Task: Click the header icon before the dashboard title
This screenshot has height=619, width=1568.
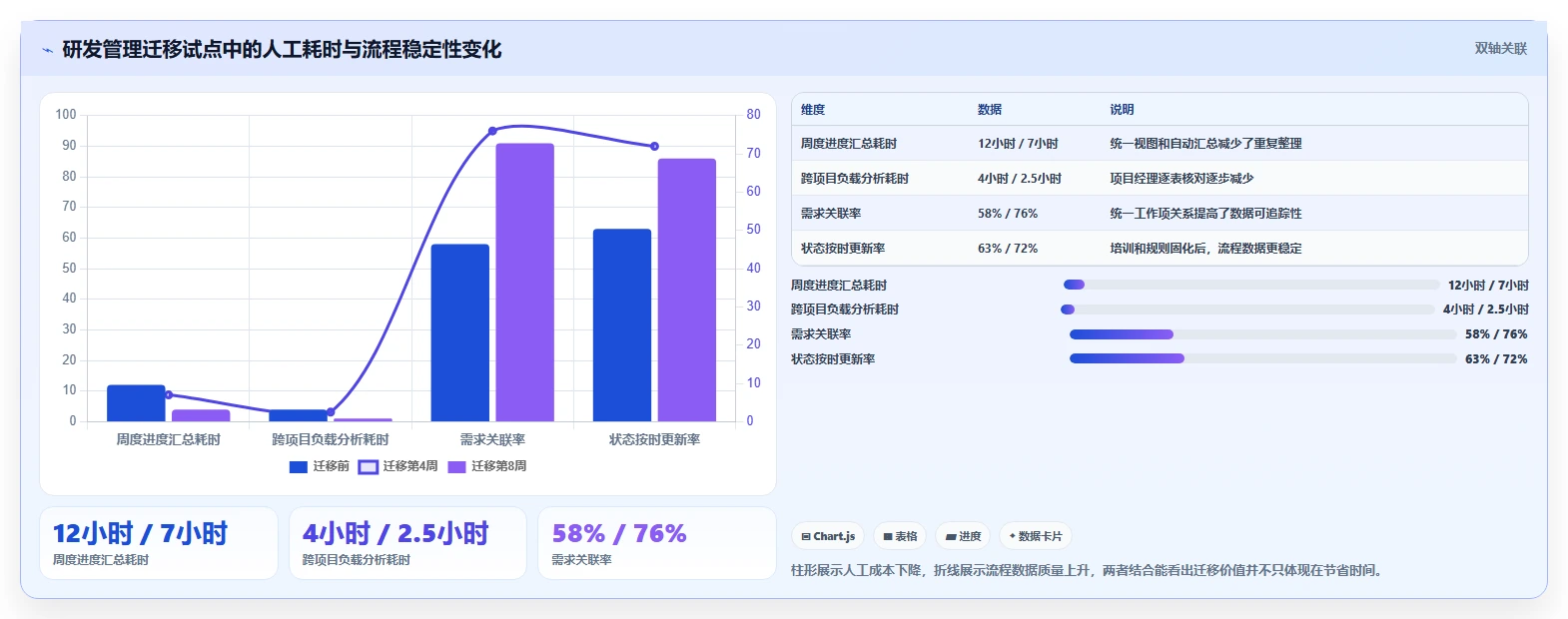Action: click(47, 50)
